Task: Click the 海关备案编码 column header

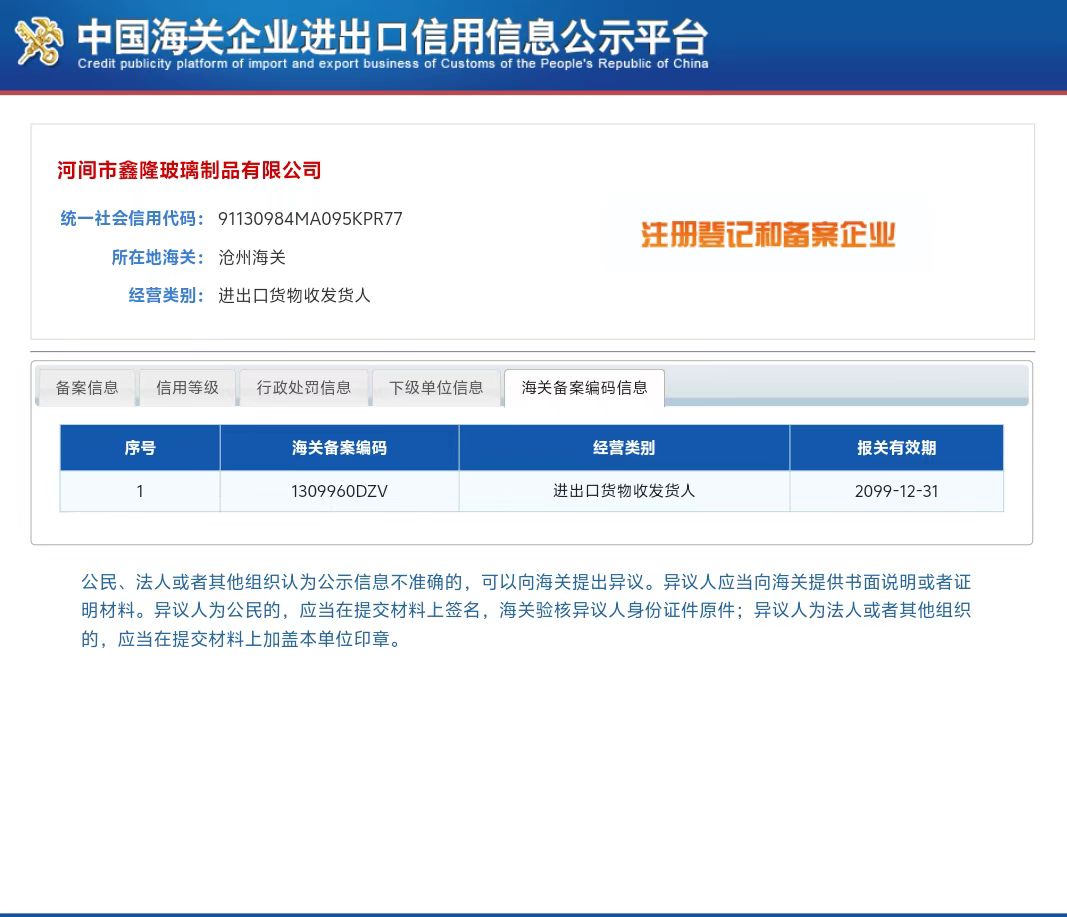Action: point(340,448)
